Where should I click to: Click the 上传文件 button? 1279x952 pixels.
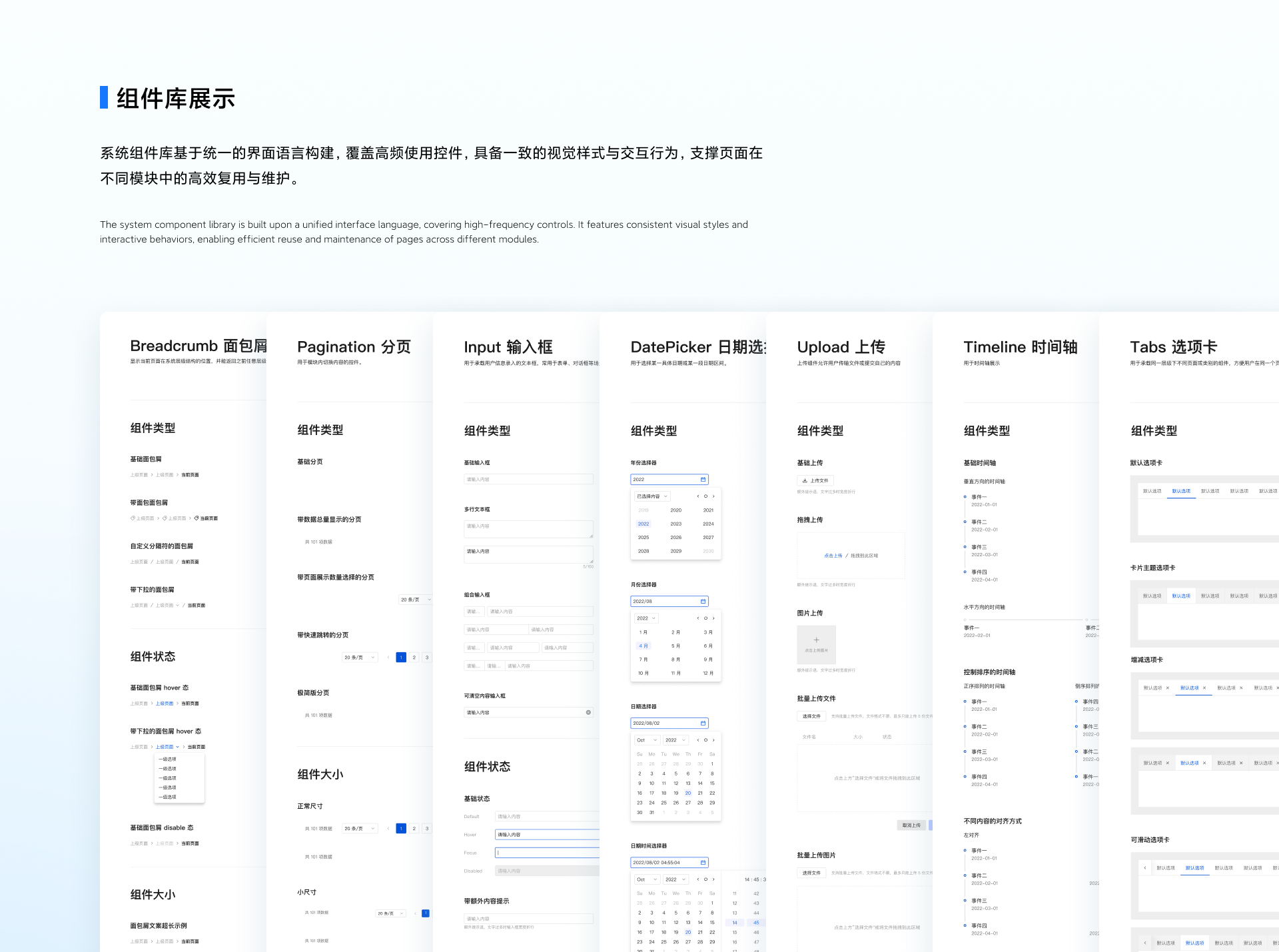pos(815,480)
